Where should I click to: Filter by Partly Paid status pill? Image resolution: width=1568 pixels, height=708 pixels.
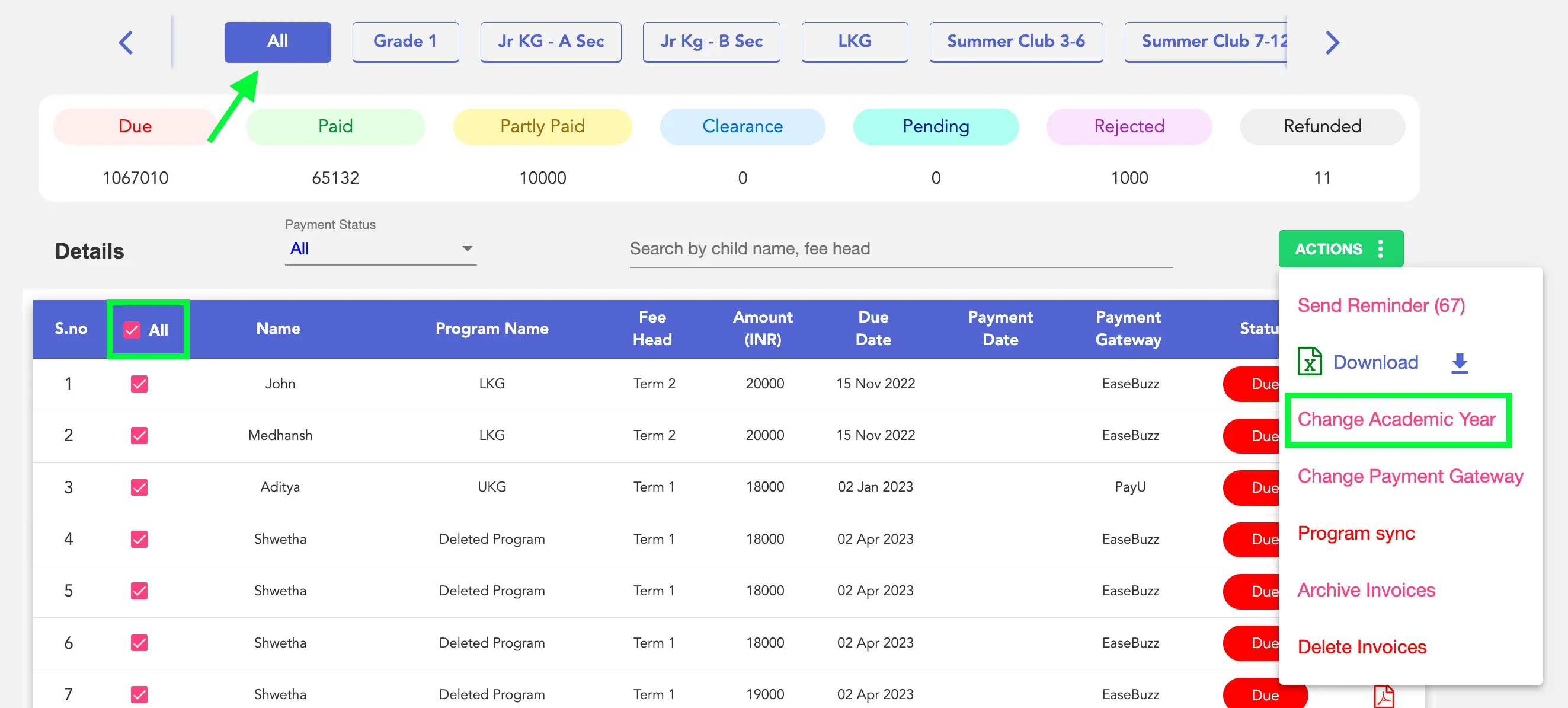542,126
